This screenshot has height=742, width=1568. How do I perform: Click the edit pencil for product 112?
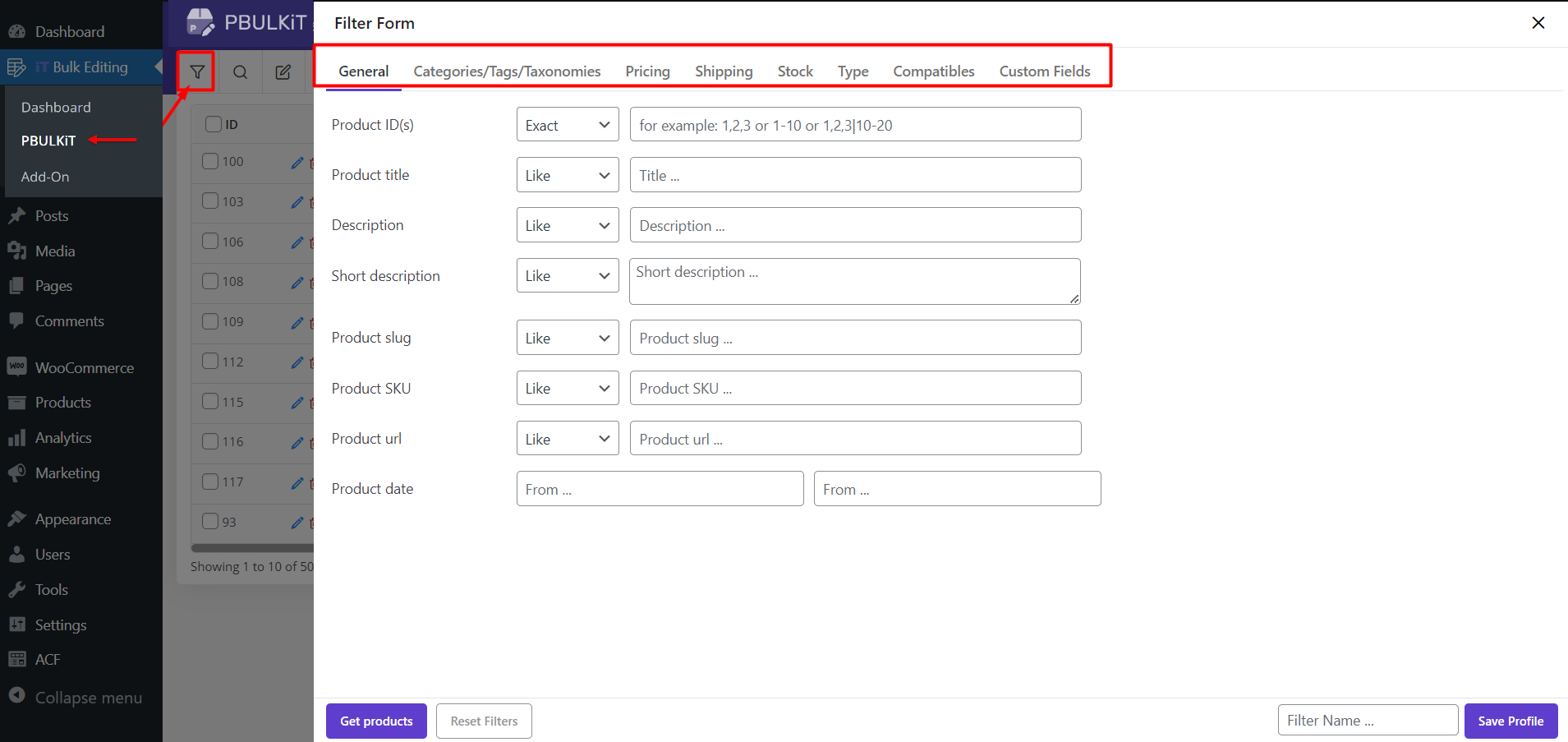(297, 362)
